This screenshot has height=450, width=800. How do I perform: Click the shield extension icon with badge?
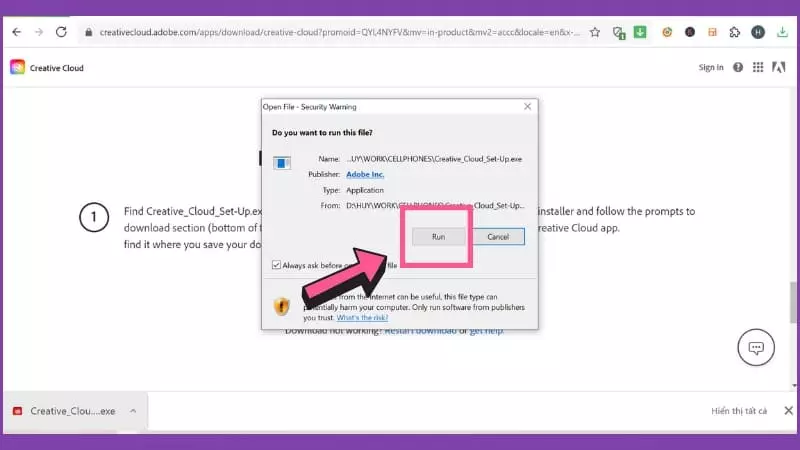click(619, 33)
